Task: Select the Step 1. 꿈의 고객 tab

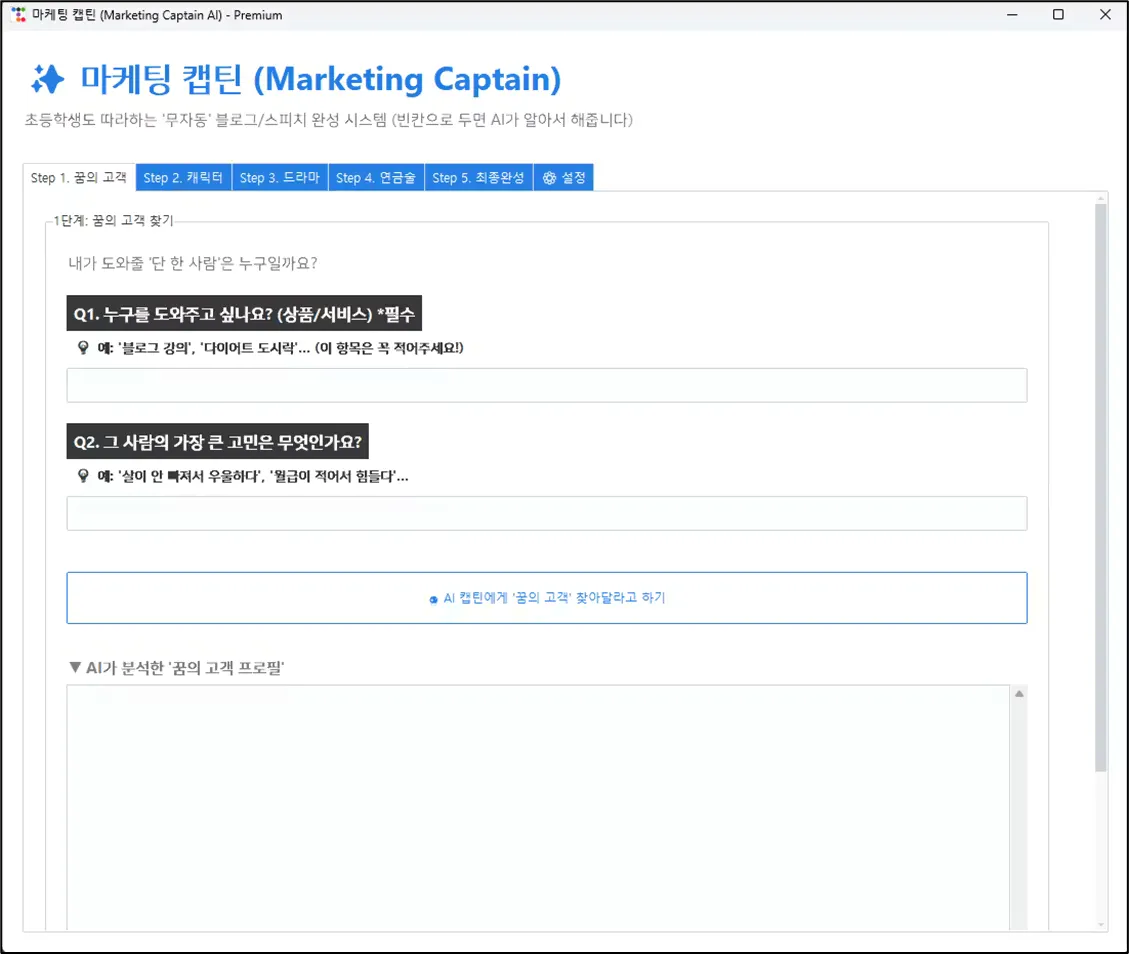Action: coord(79,177)
